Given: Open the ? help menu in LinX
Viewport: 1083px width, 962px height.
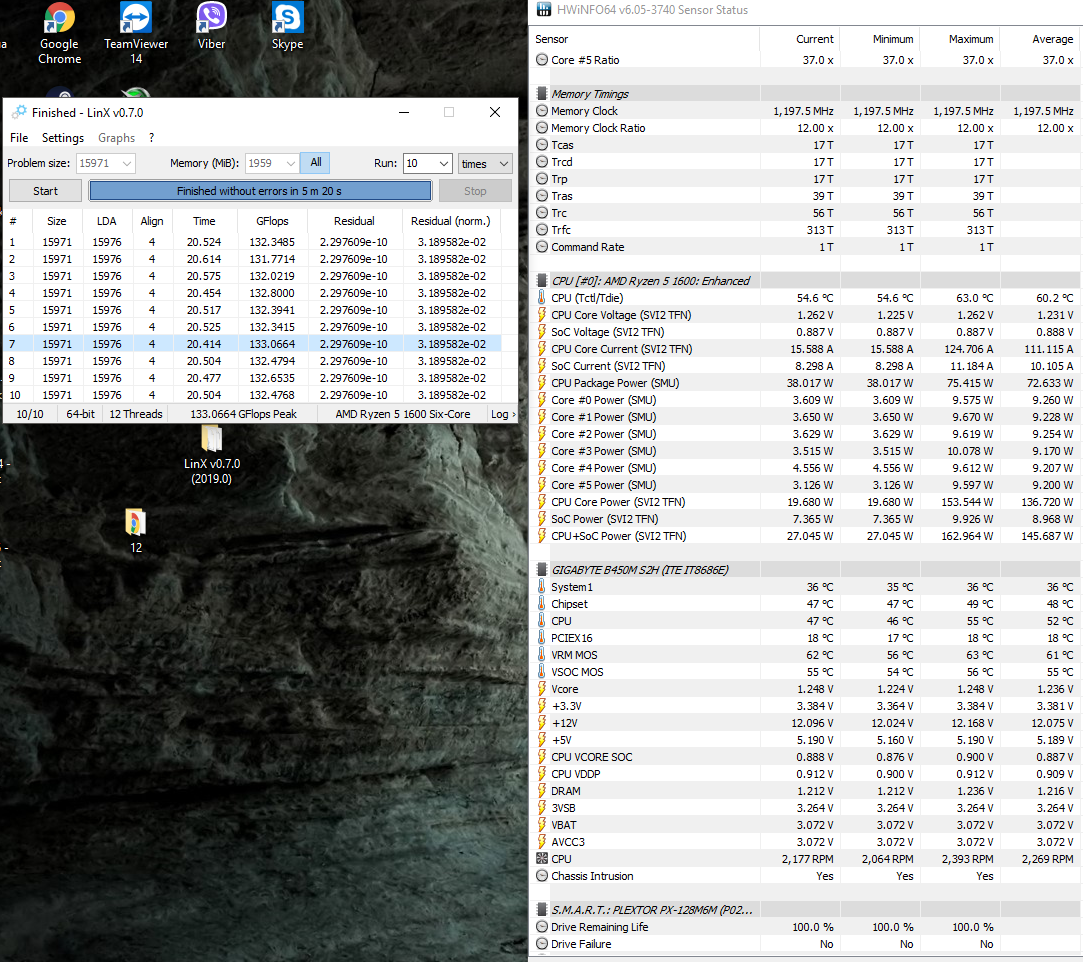Looking at the screenshot, I should click(151, 137).
